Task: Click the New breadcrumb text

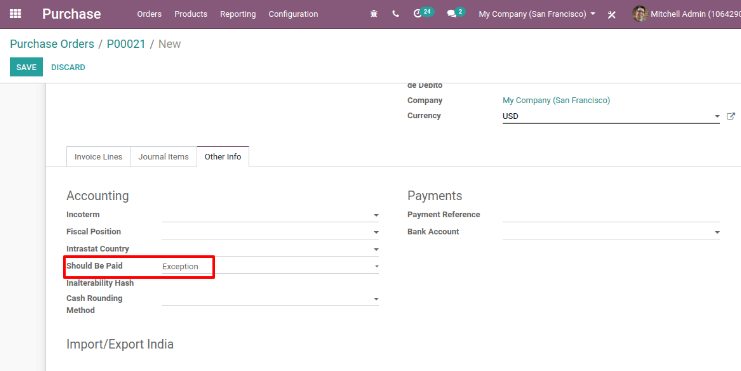Action: coord(170,44)
